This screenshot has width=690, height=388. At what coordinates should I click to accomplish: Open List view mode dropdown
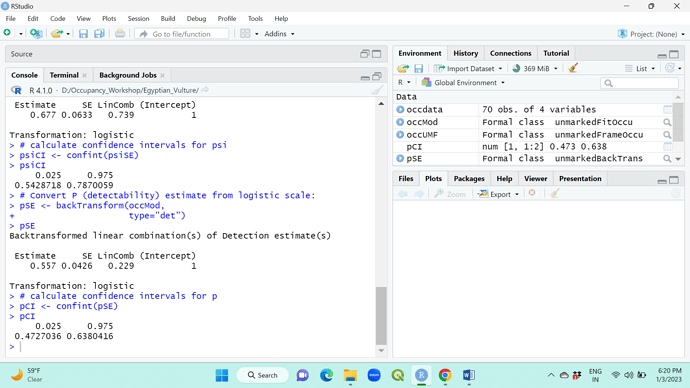[x=640, y=68]
